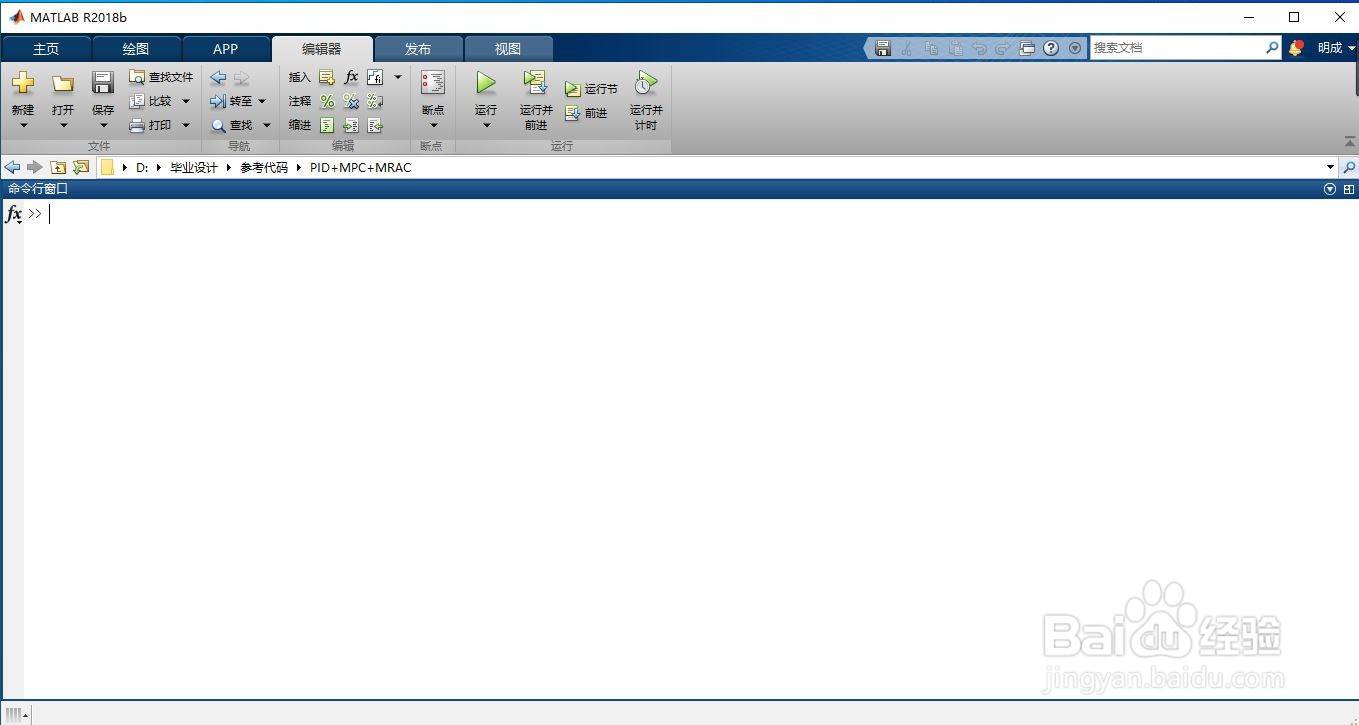Switch to the Plots (绘图) tab
1359x725 pixels.
[136, 49]
